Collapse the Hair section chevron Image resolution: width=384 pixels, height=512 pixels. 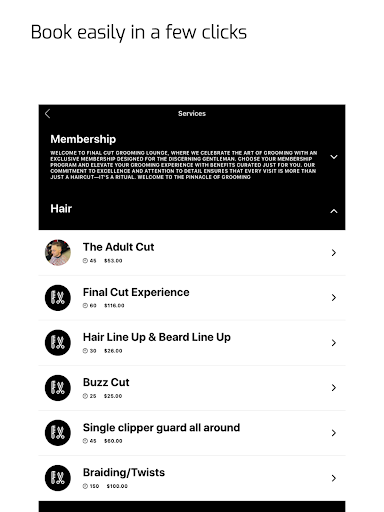tap(334, 211)
